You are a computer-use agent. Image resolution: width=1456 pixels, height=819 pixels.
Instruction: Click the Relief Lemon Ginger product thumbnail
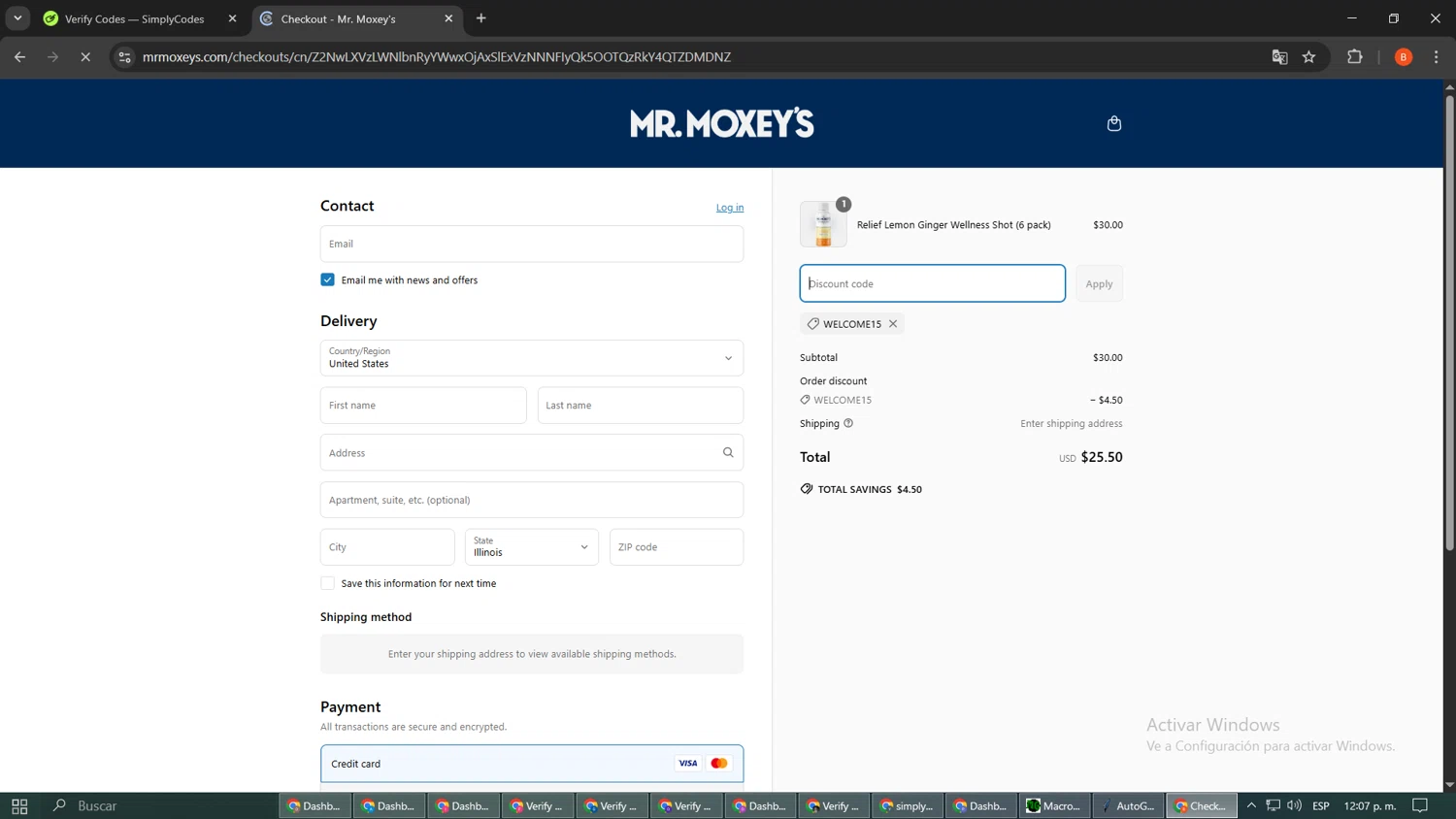click(823, 224)
